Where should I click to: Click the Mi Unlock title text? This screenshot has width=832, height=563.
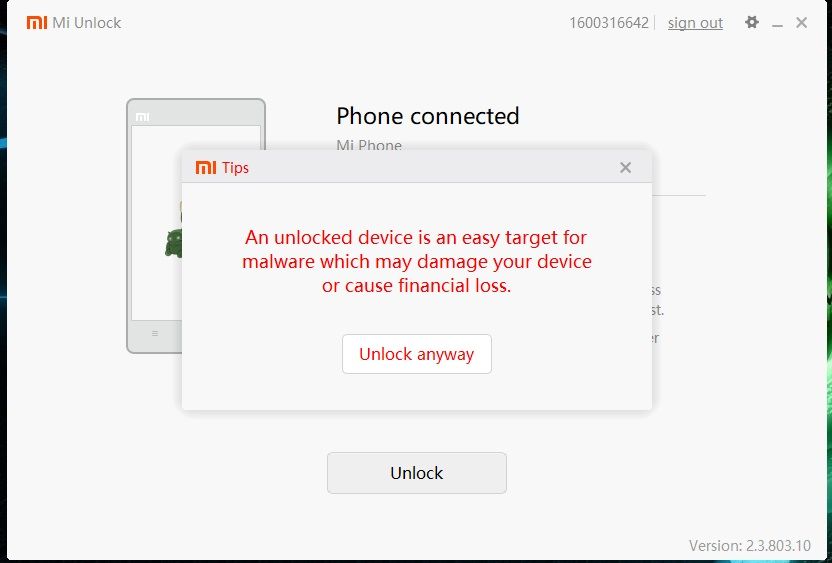click(86, 23)
